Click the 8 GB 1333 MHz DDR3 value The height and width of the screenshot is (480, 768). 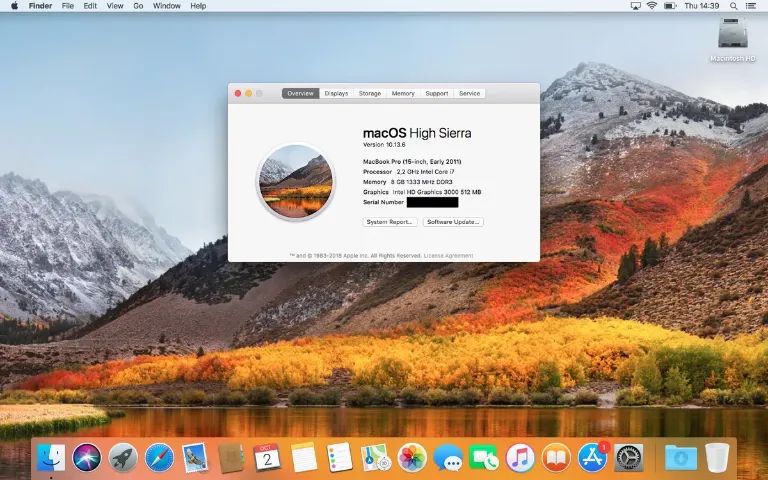pyautogui.click(x=422, y=182)
